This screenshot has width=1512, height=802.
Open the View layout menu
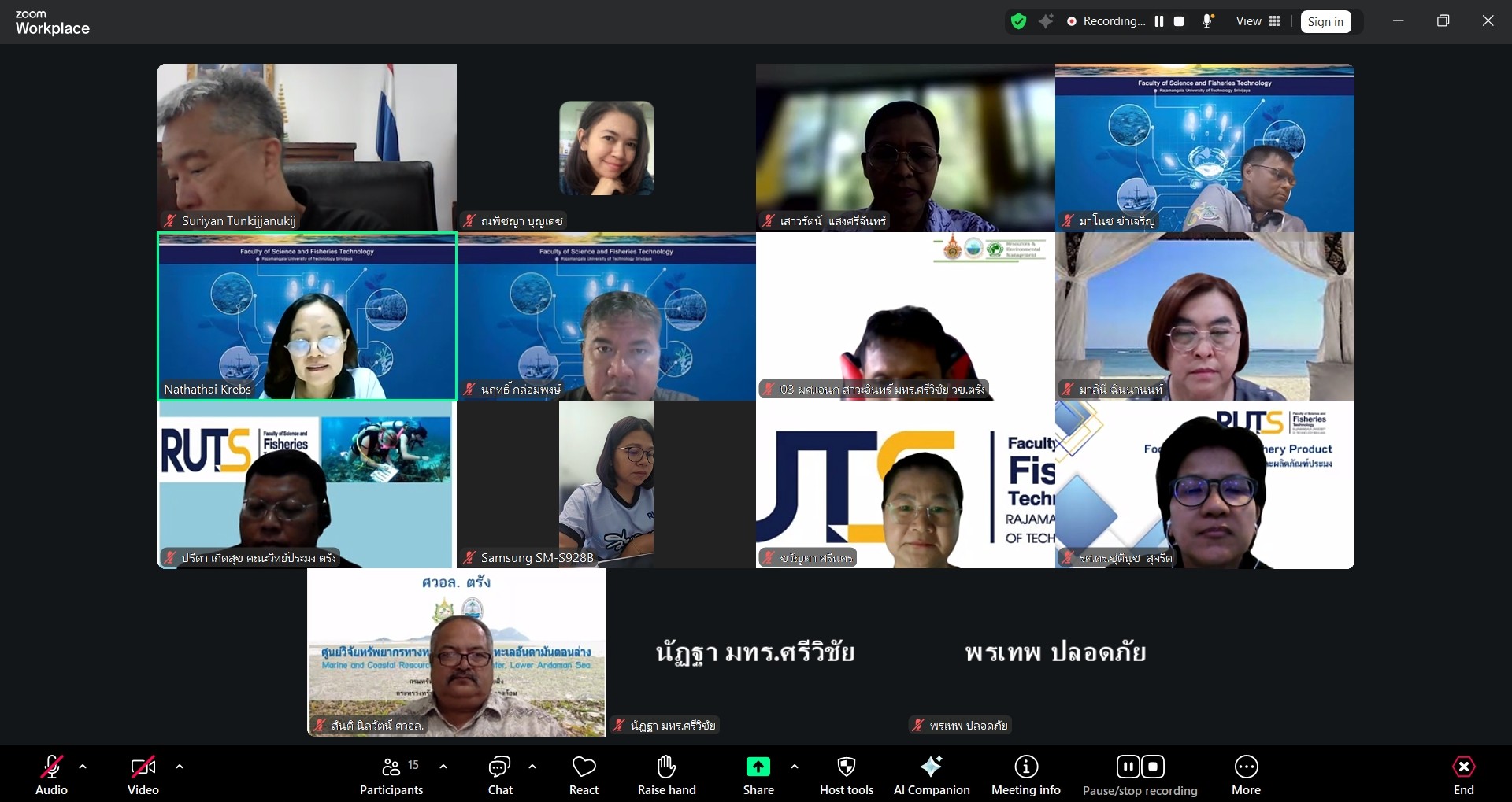(1258, 21)
